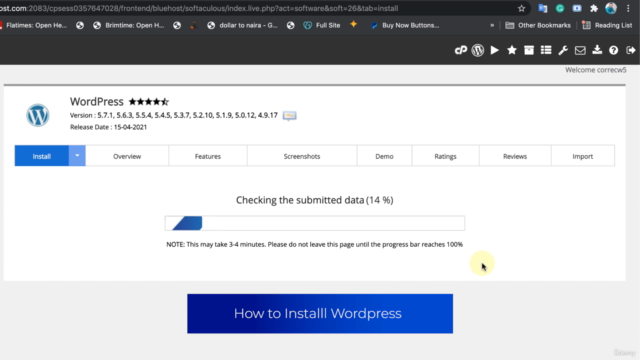640x360 pixels.
Task: Click the WordPress logo image
Action: tap(38, 115)
